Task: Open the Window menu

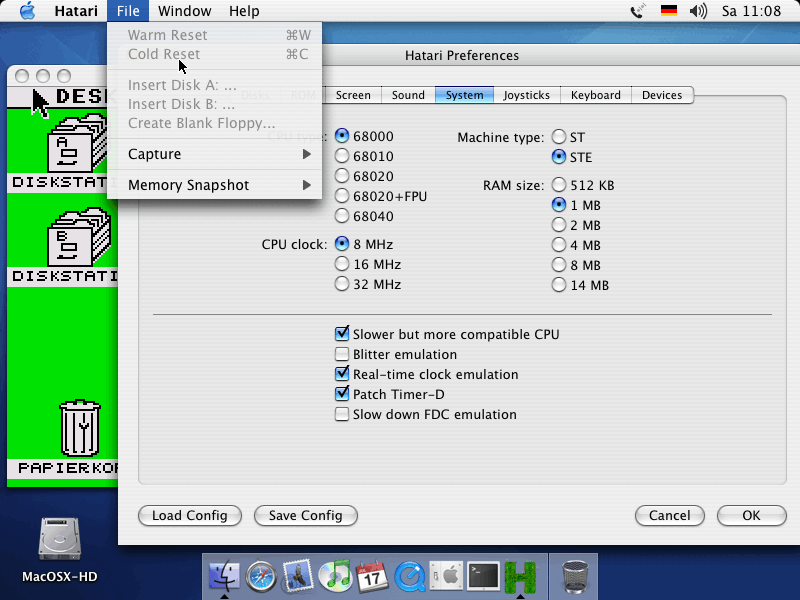Action: point(184,11)
